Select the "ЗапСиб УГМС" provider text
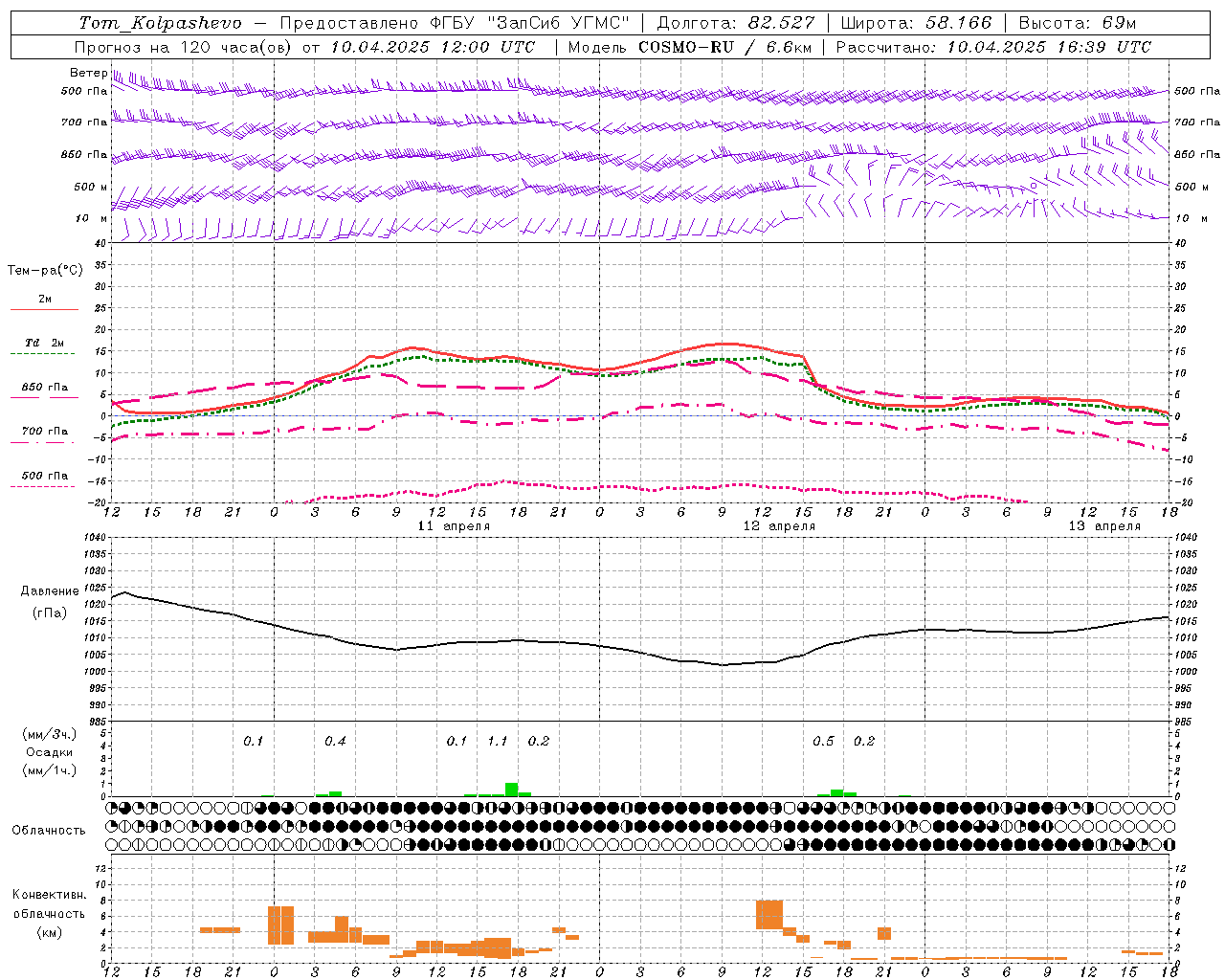Image resolution: width=1225 pixels, height=980 pixels. (558, 23)
